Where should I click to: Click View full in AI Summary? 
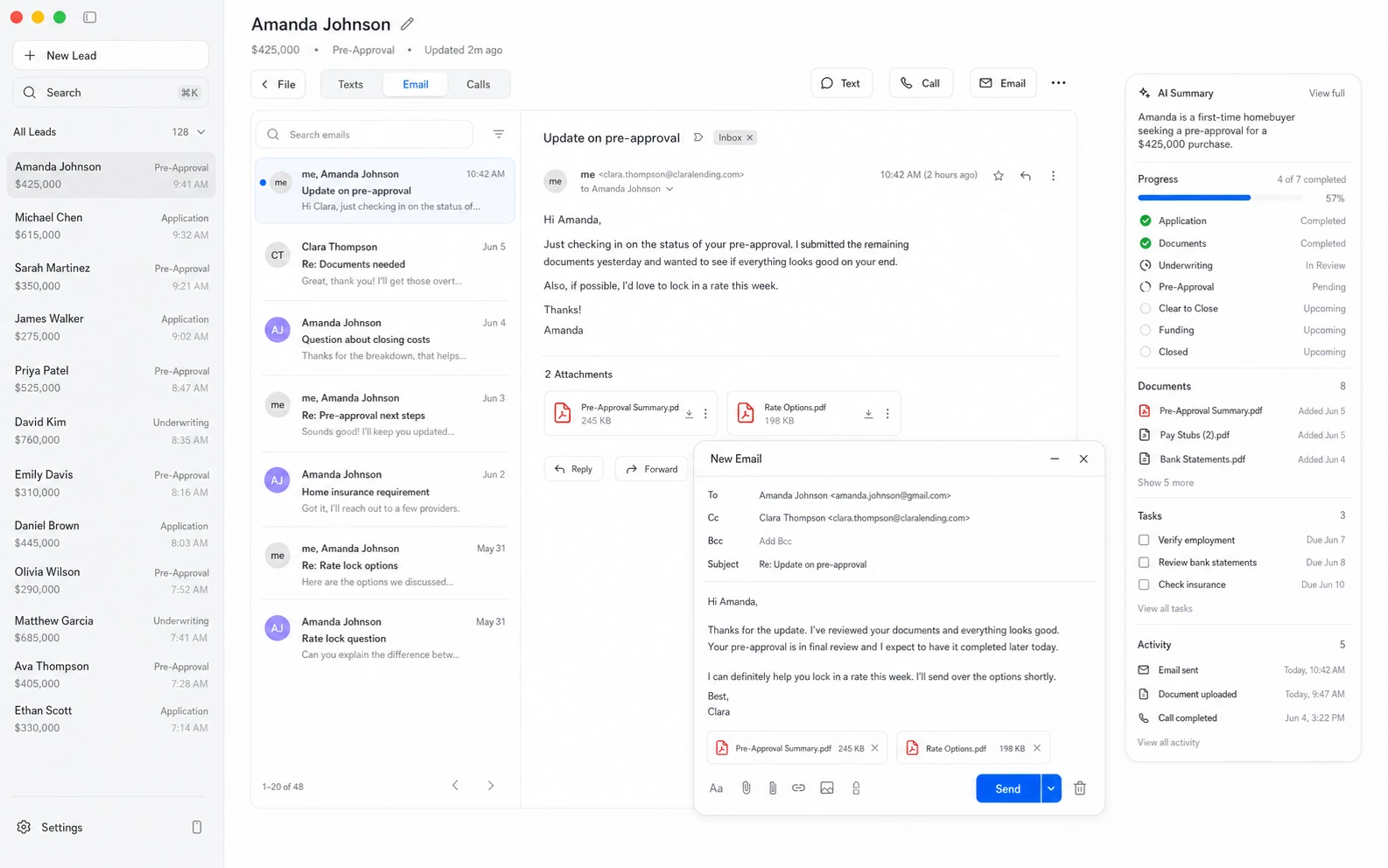(1327, 93)
